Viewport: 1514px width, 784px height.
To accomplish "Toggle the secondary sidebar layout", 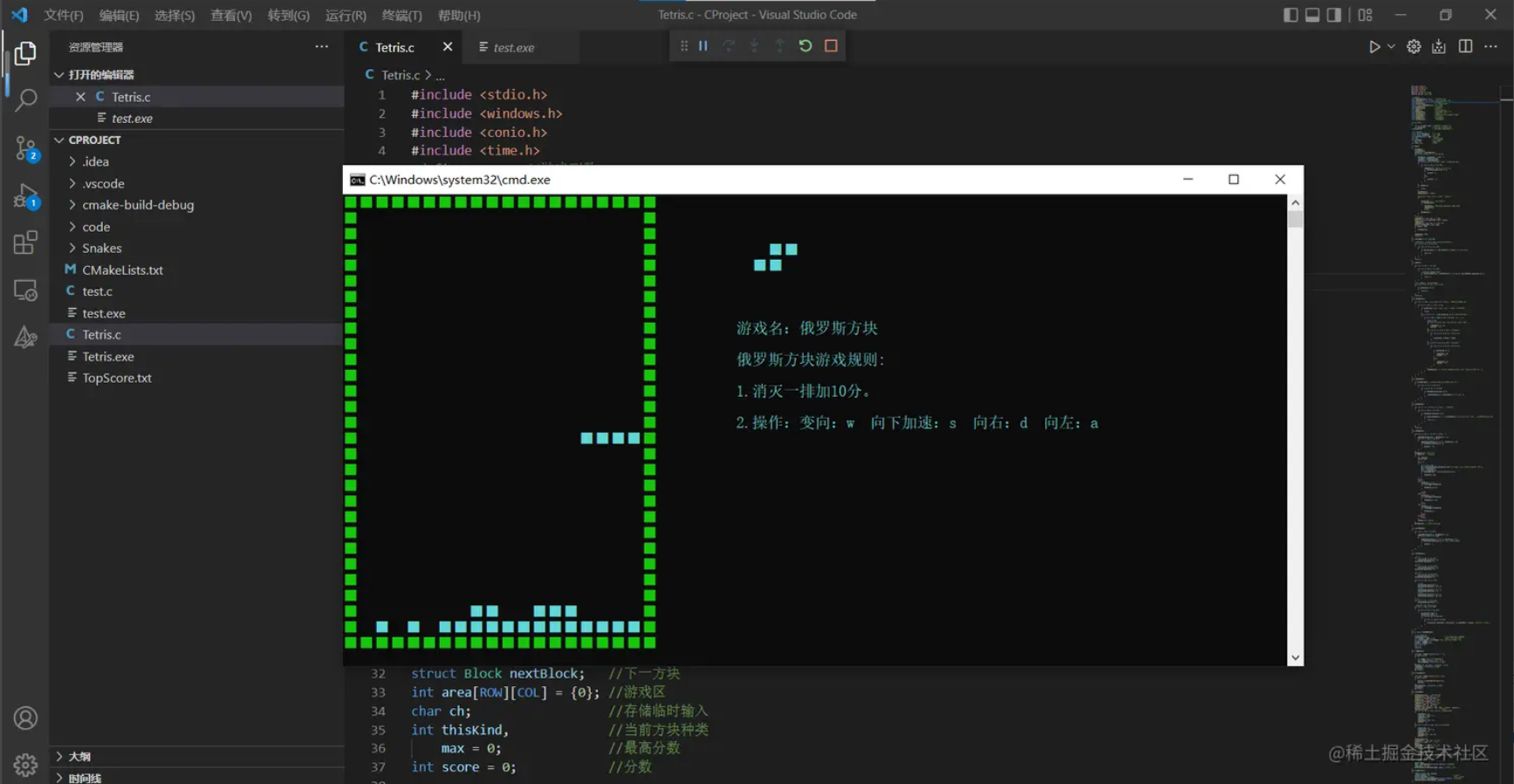I will point(1334,15).
